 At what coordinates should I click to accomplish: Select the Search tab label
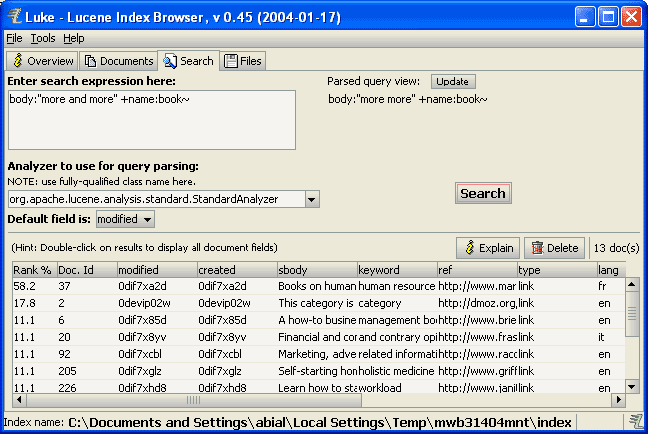[197, 61]
